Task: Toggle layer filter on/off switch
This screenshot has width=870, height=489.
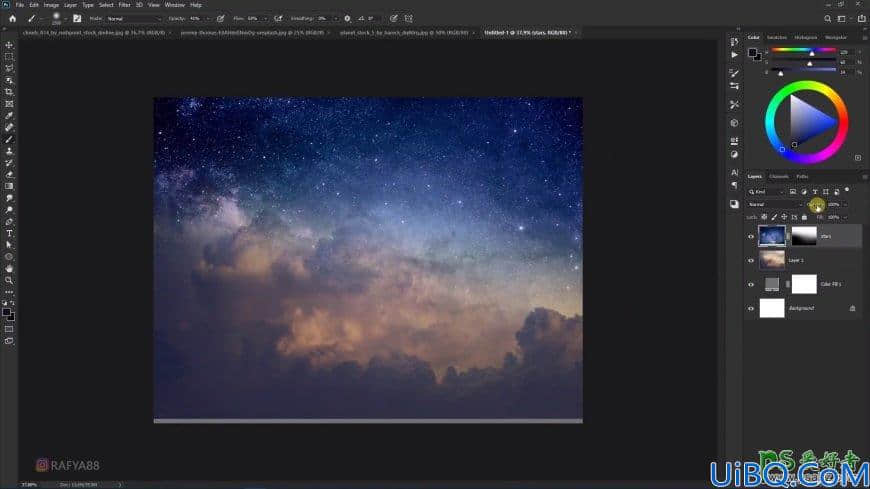Action: pyautogui.click(x=847, y=190)
